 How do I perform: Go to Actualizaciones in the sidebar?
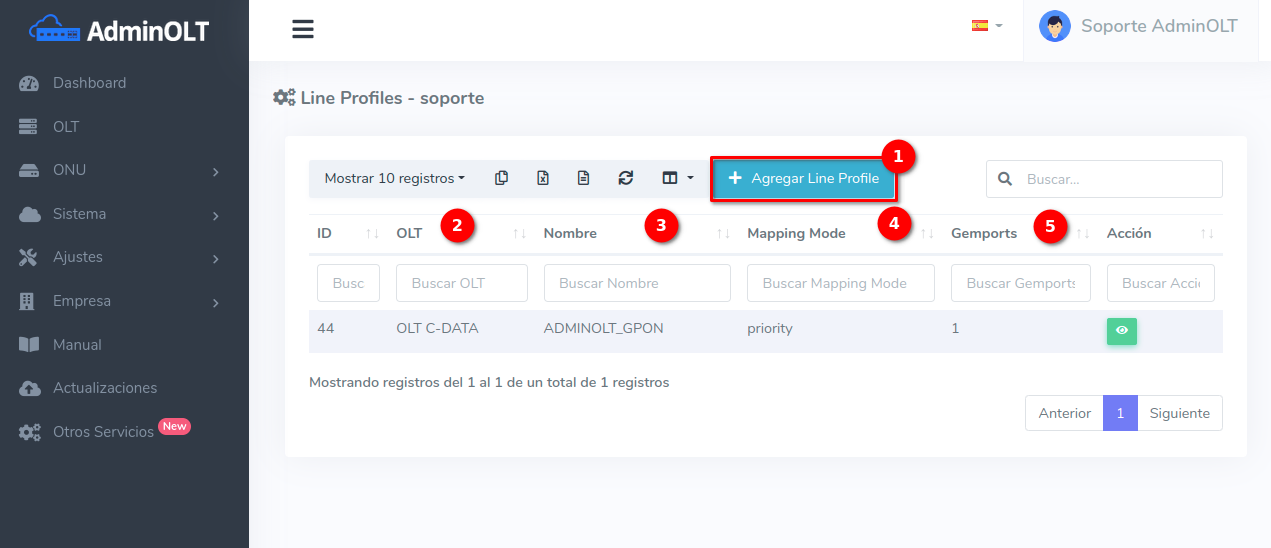pyautogui.click(x=104, y=388)
